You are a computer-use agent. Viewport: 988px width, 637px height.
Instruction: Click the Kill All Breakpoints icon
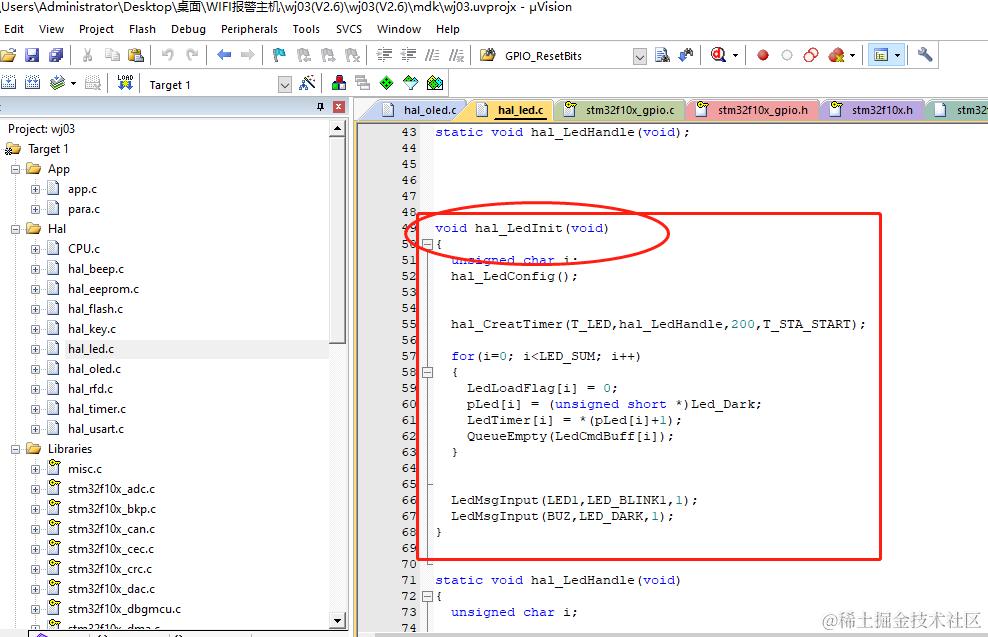[837, 55]
